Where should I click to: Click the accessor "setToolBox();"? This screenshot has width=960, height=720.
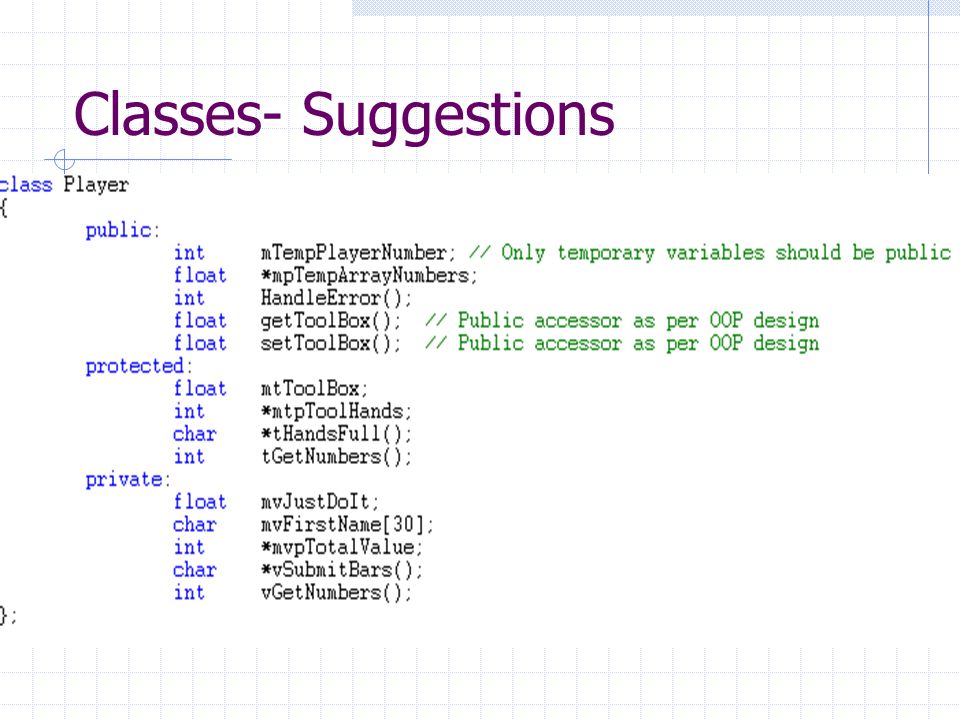[331, 343]
